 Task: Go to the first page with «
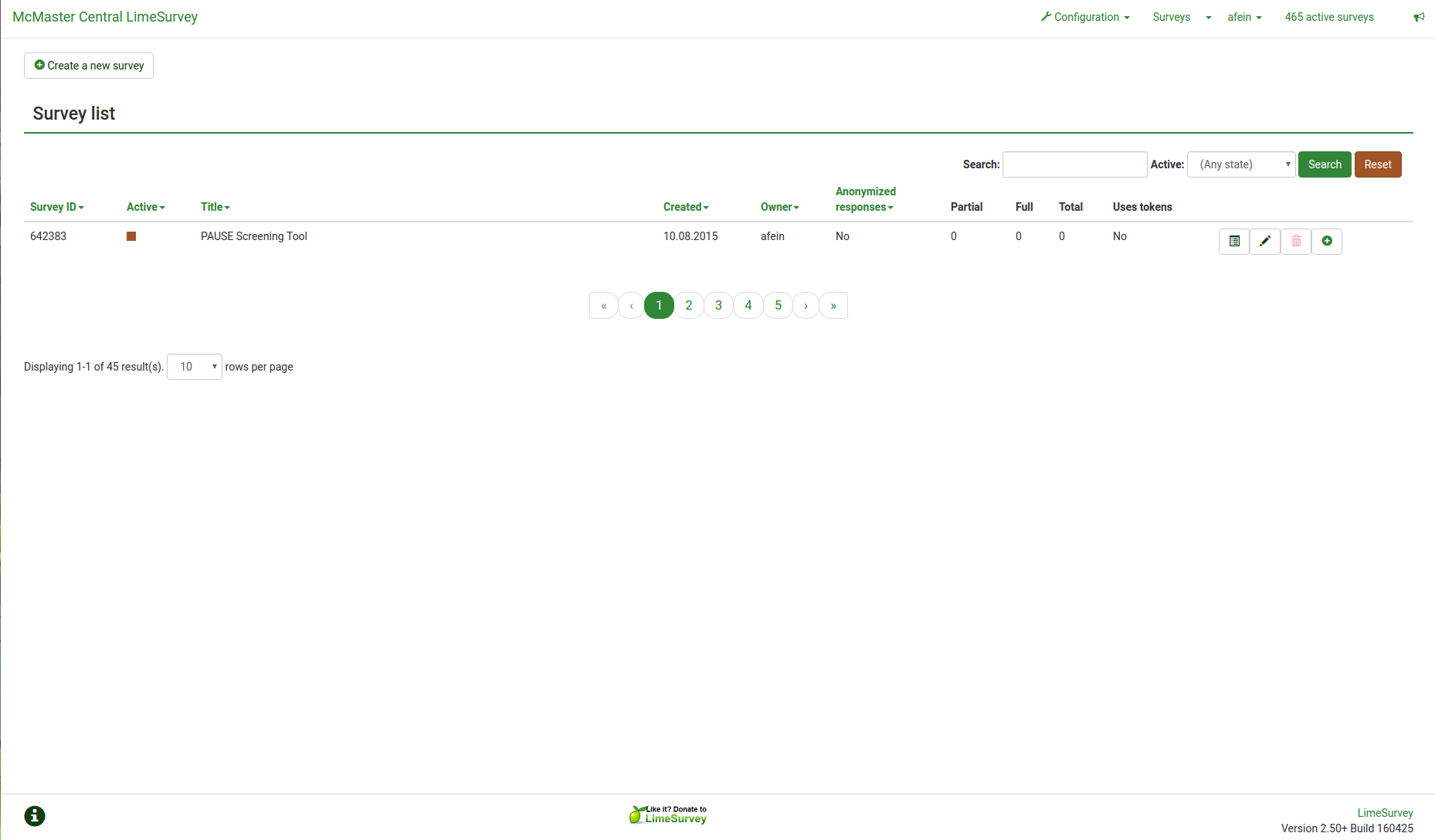(604, 306)
